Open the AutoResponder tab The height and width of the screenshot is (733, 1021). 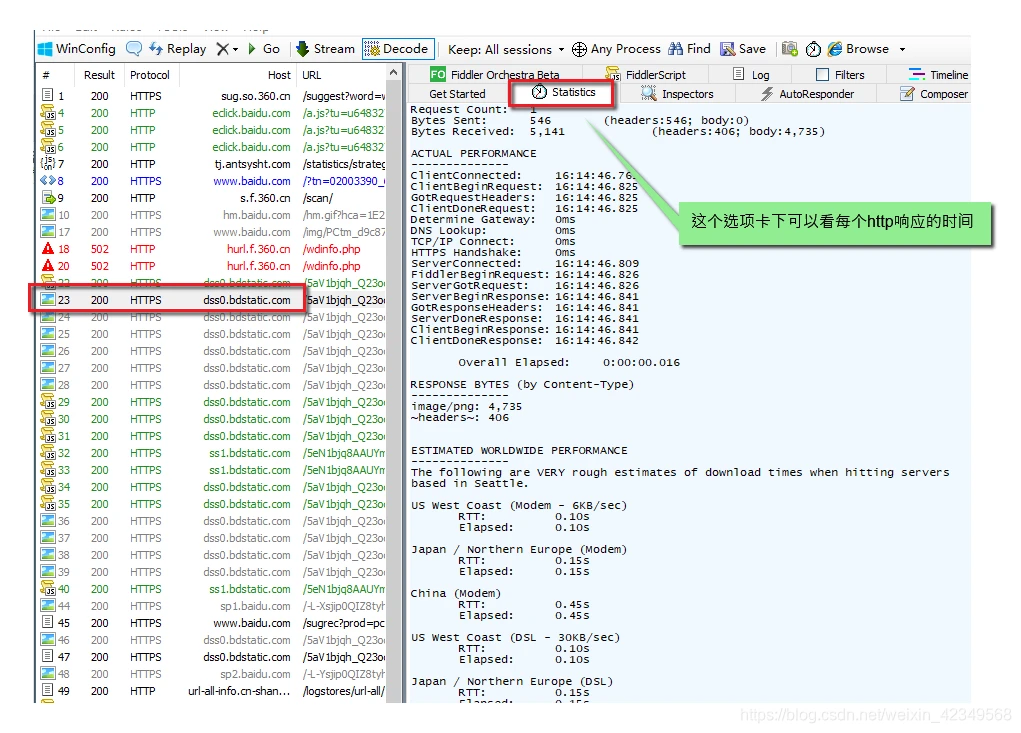pos(807,94)
